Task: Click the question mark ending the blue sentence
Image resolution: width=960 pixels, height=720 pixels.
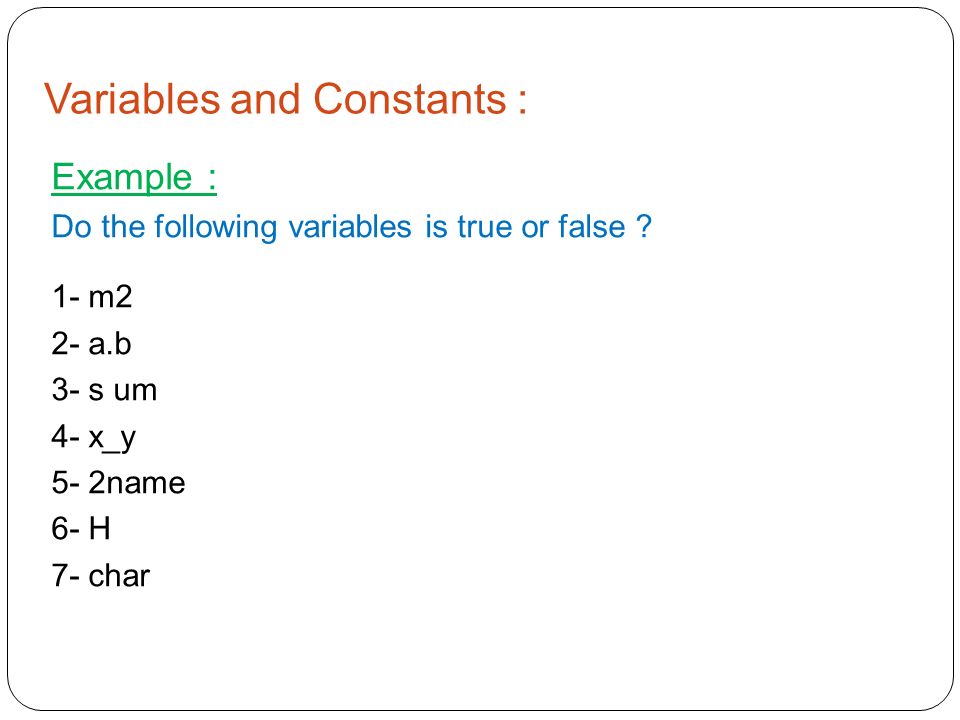Action: [x=643, y=226]
